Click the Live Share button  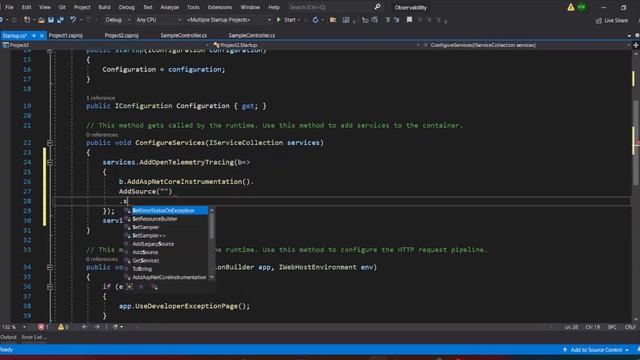[x=611, y=20]
